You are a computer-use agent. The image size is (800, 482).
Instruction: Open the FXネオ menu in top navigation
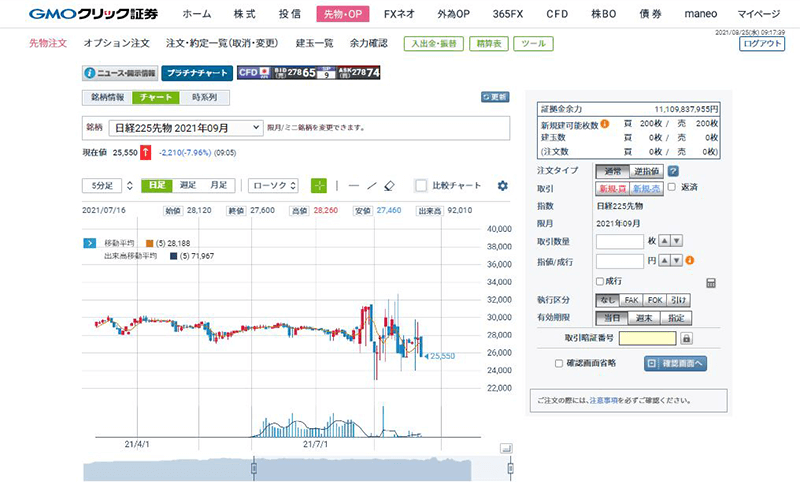399,15
